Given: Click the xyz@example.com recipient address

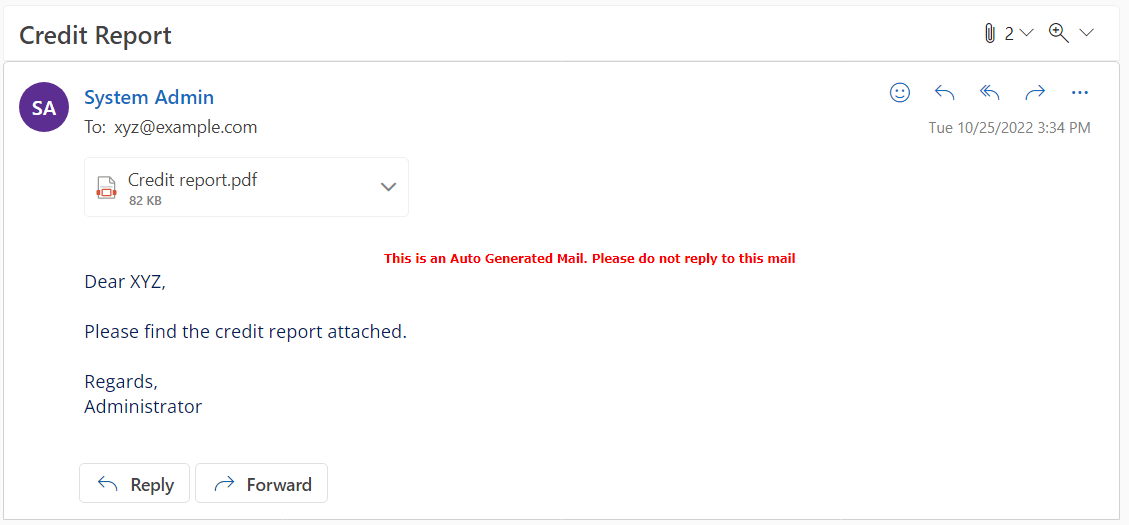Looking at the screenshot, I should coord(186,127).
